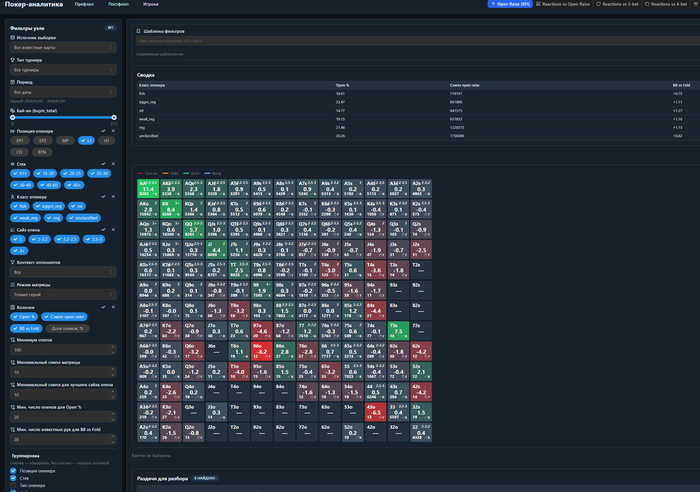700x492 pixels.
Task: Click the trophy icon beside Тип турнира
Action: pos(12,60)
